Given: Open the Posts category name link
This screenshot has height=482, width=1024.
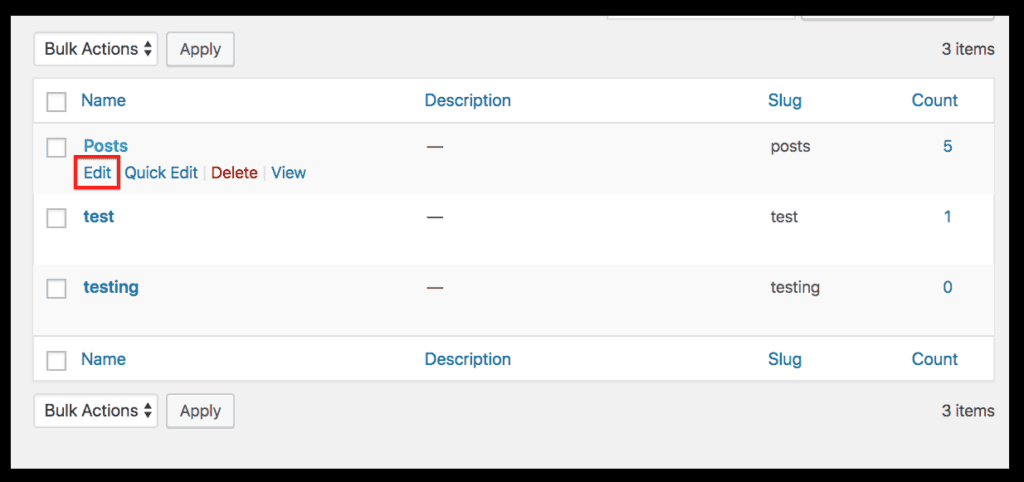Looking at the screenshot, I should [105, 146].
